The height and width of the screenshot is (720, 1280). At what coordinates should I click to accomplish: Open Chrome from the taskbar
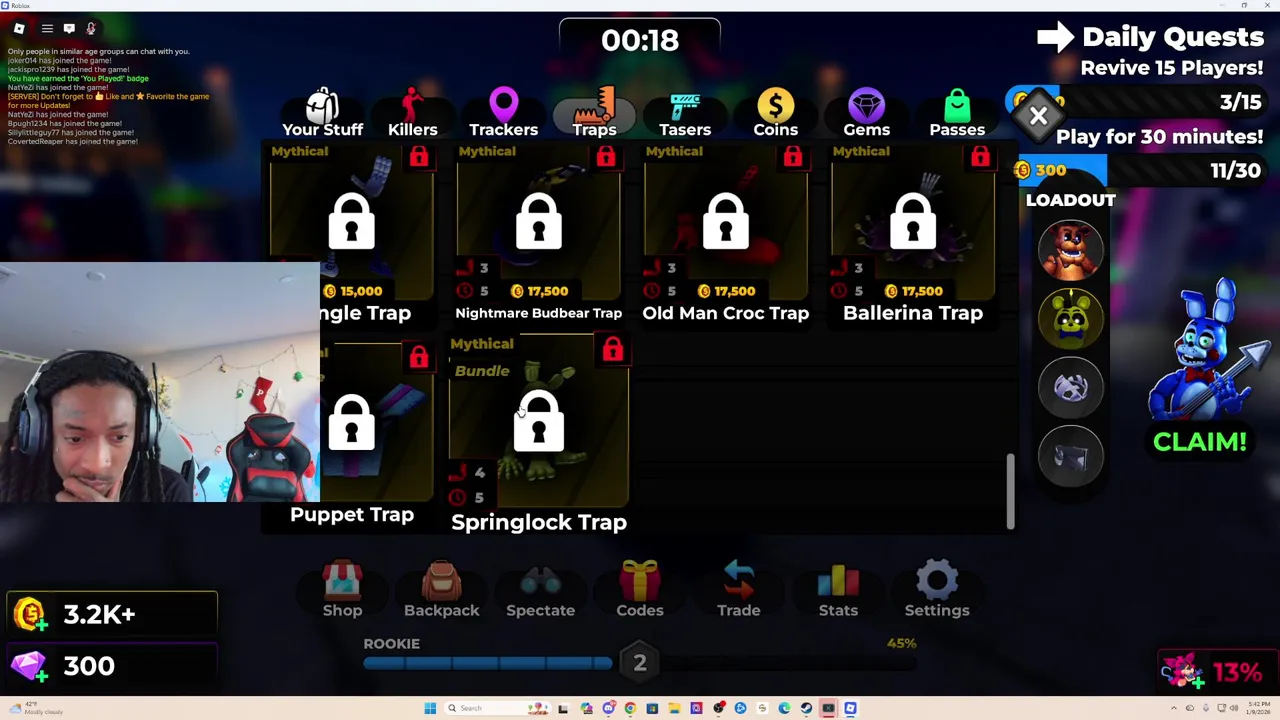point(630,708)
